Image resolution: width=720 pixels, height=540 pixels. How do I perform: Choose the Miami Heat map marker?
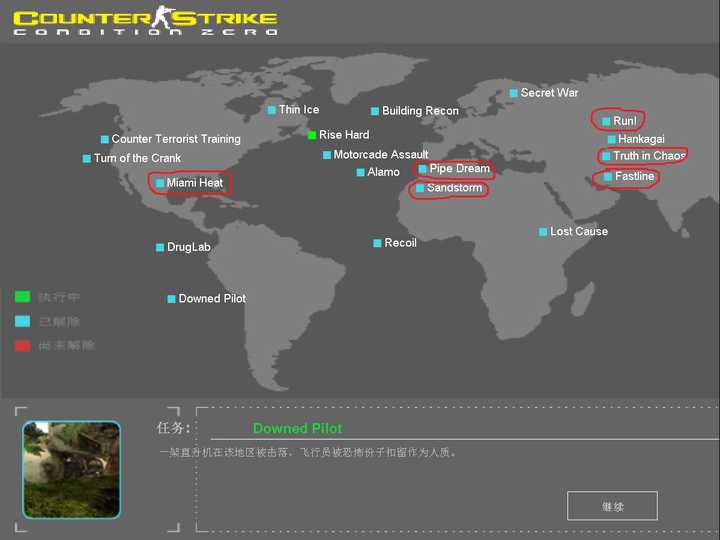point(160,183)
